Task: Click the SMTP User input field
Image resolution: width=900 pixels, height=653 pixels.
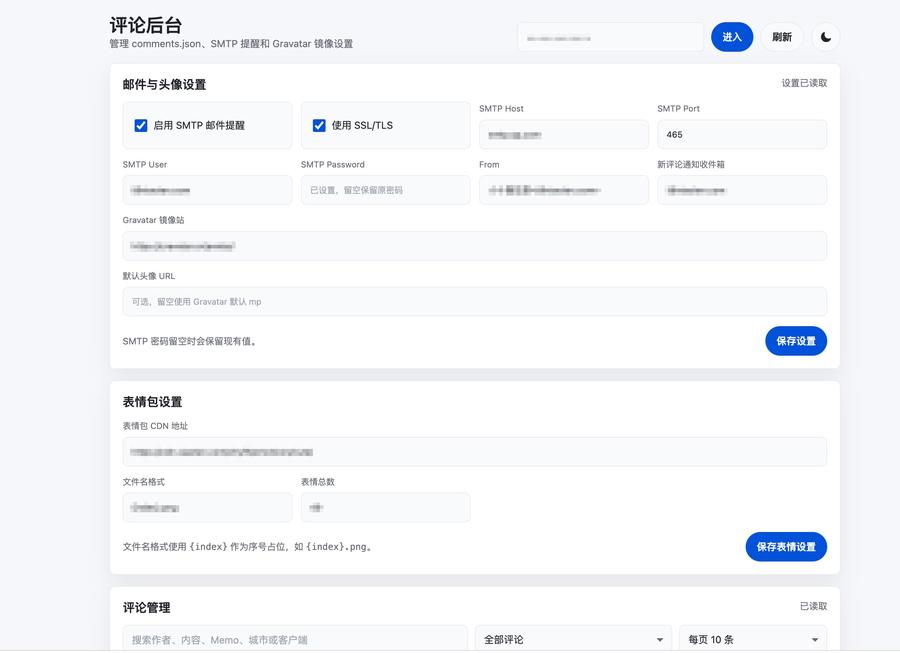Action: pos(207,191)
